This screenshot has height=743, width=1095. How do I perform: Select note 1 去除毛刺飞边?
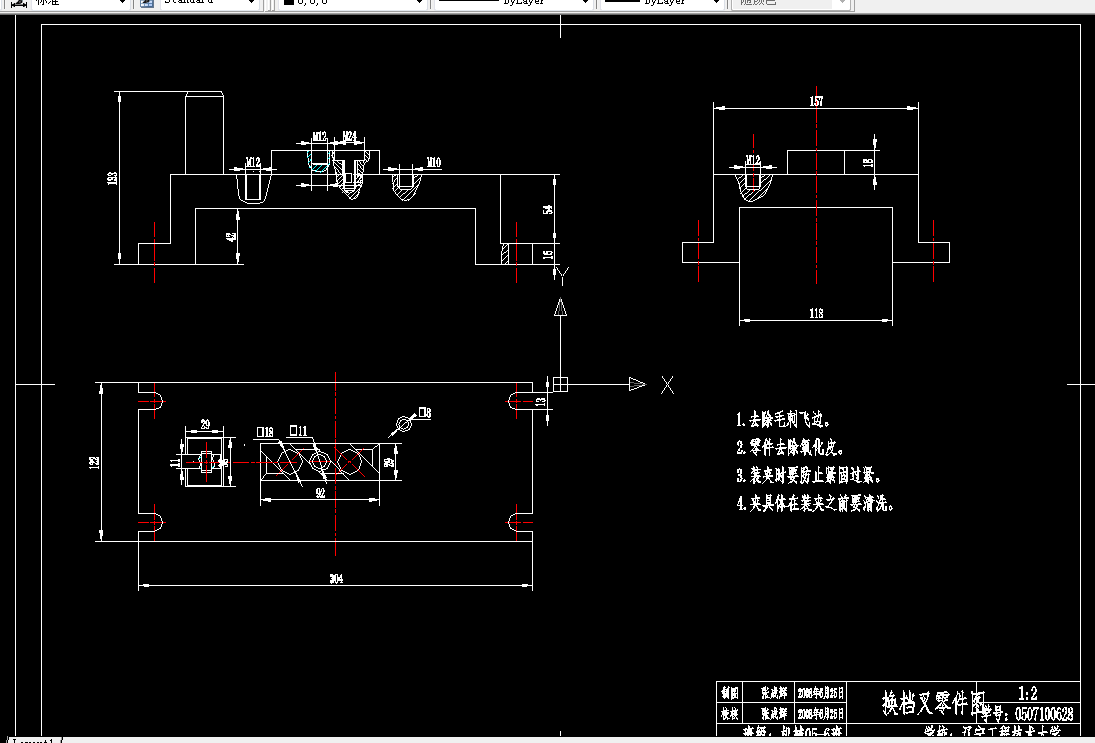[783, 420]
